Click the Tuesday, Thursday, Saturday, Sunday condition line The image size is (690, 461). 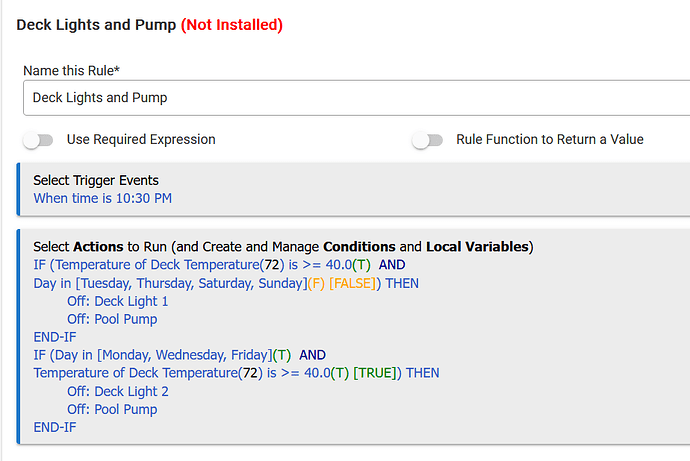[225, 283]
